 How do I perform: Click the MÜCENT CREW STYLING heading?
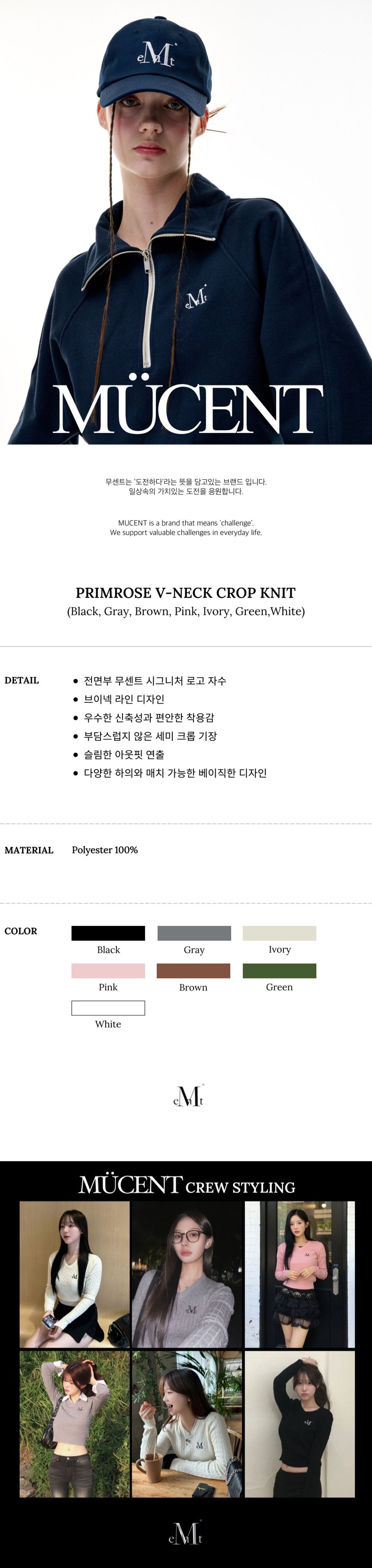[x=187, y=1185]
